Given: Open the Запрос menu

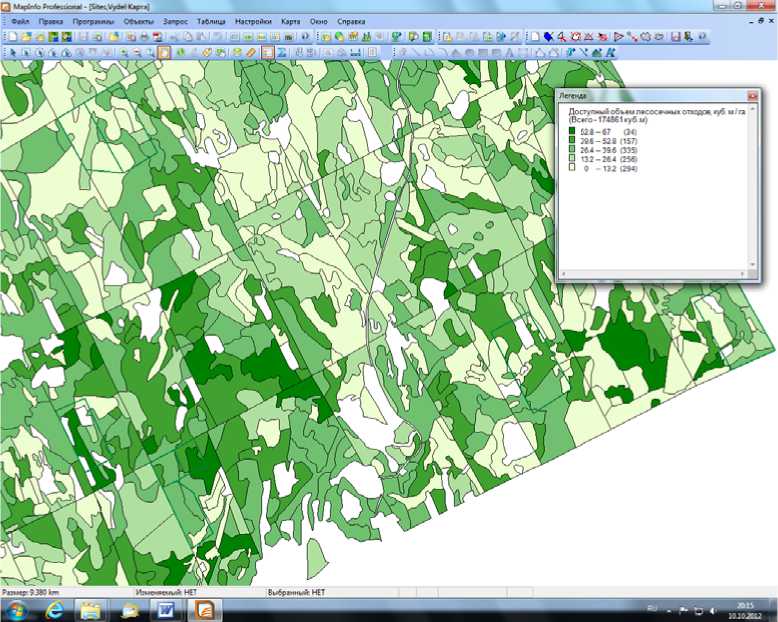Looking at the screenshot, I should (175, 21).
